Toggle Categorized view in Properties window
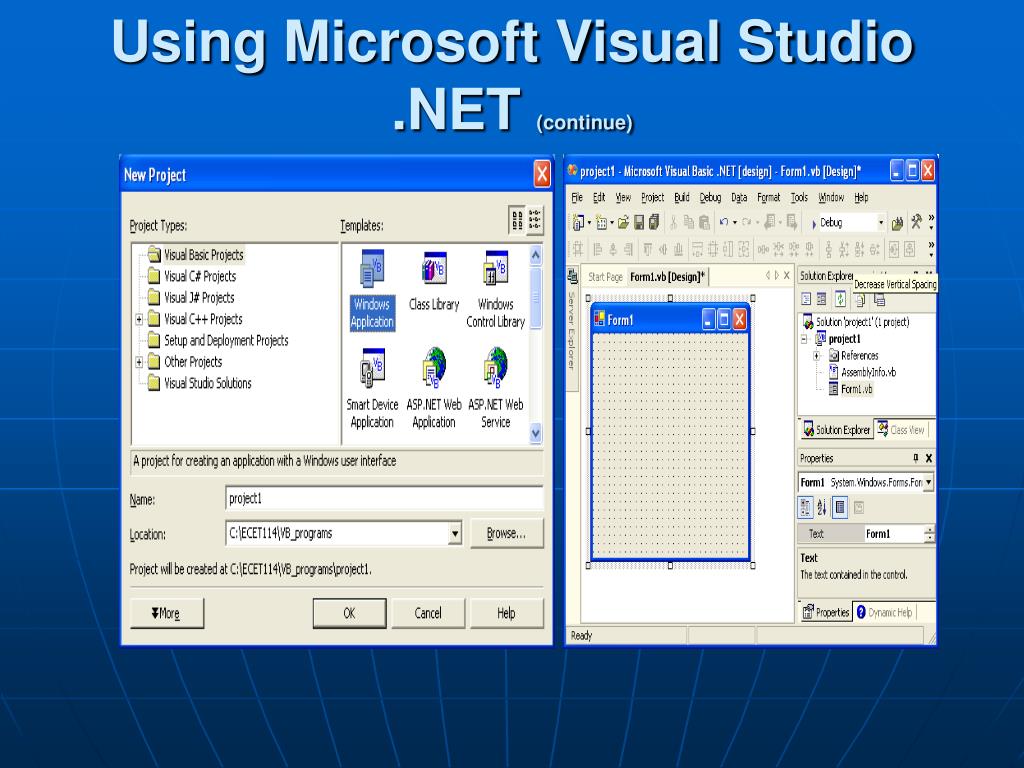Image resolution: width=1024 pixels, height=768 pixels. (x=805, y=507)
